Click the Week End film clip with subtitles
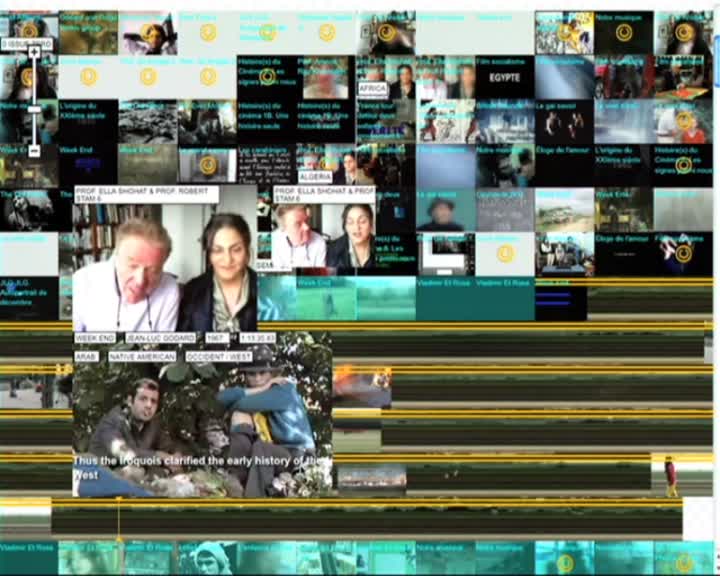 [x=200, y=430]
